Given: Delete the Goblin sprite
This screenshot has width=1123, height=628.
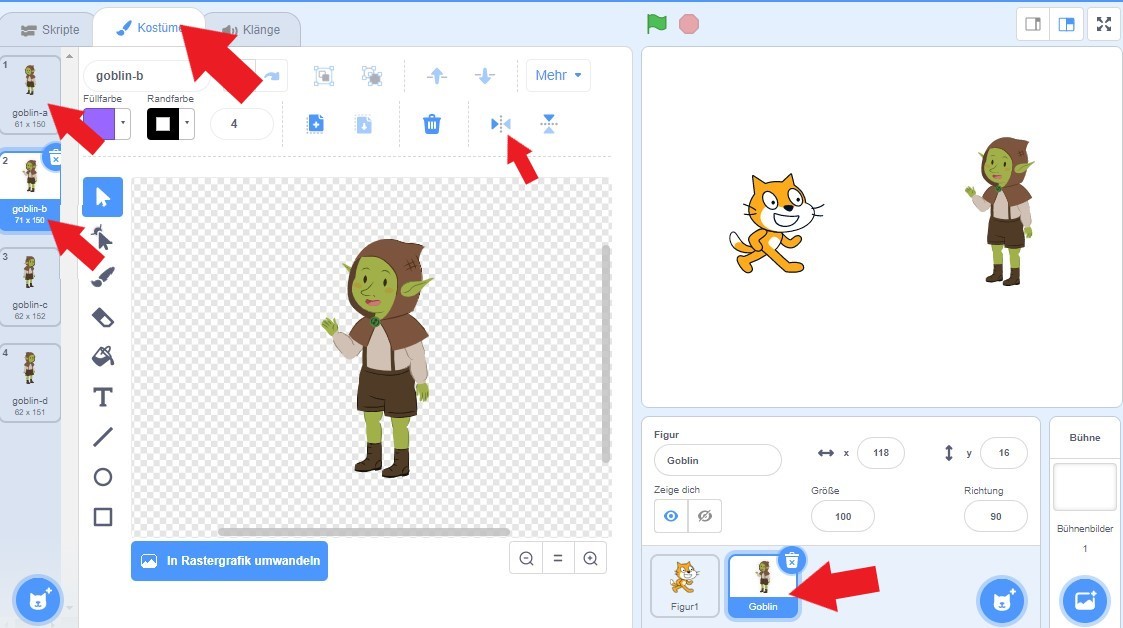Looking at the screenshot, I should pyautogui.click(x=791, y=561).
